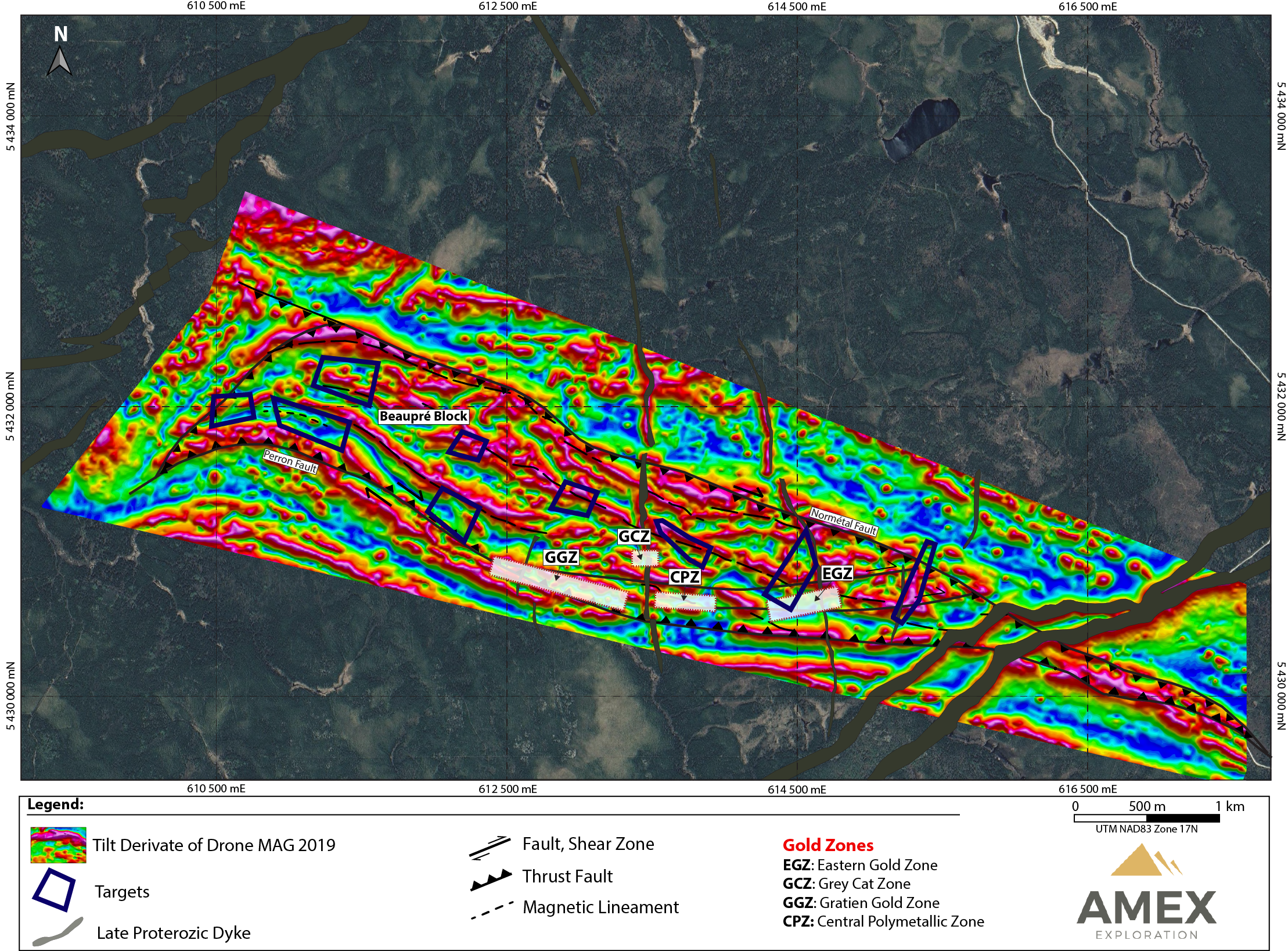
Task: Click the north arrow symbol
Action: coord(59,61)
